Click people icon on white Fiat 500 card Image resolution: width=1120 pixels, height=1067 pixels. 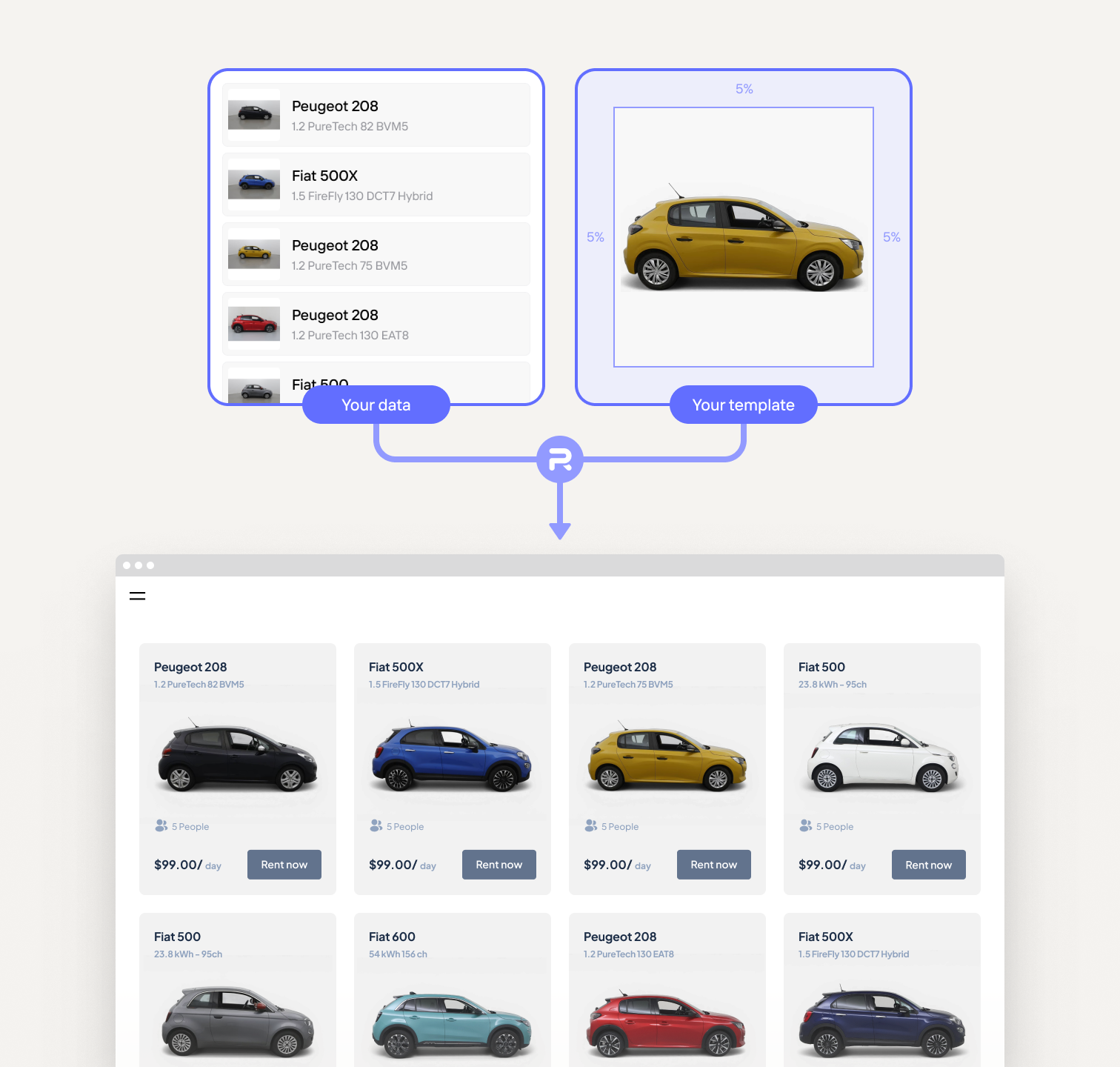(x=805, y=825)
